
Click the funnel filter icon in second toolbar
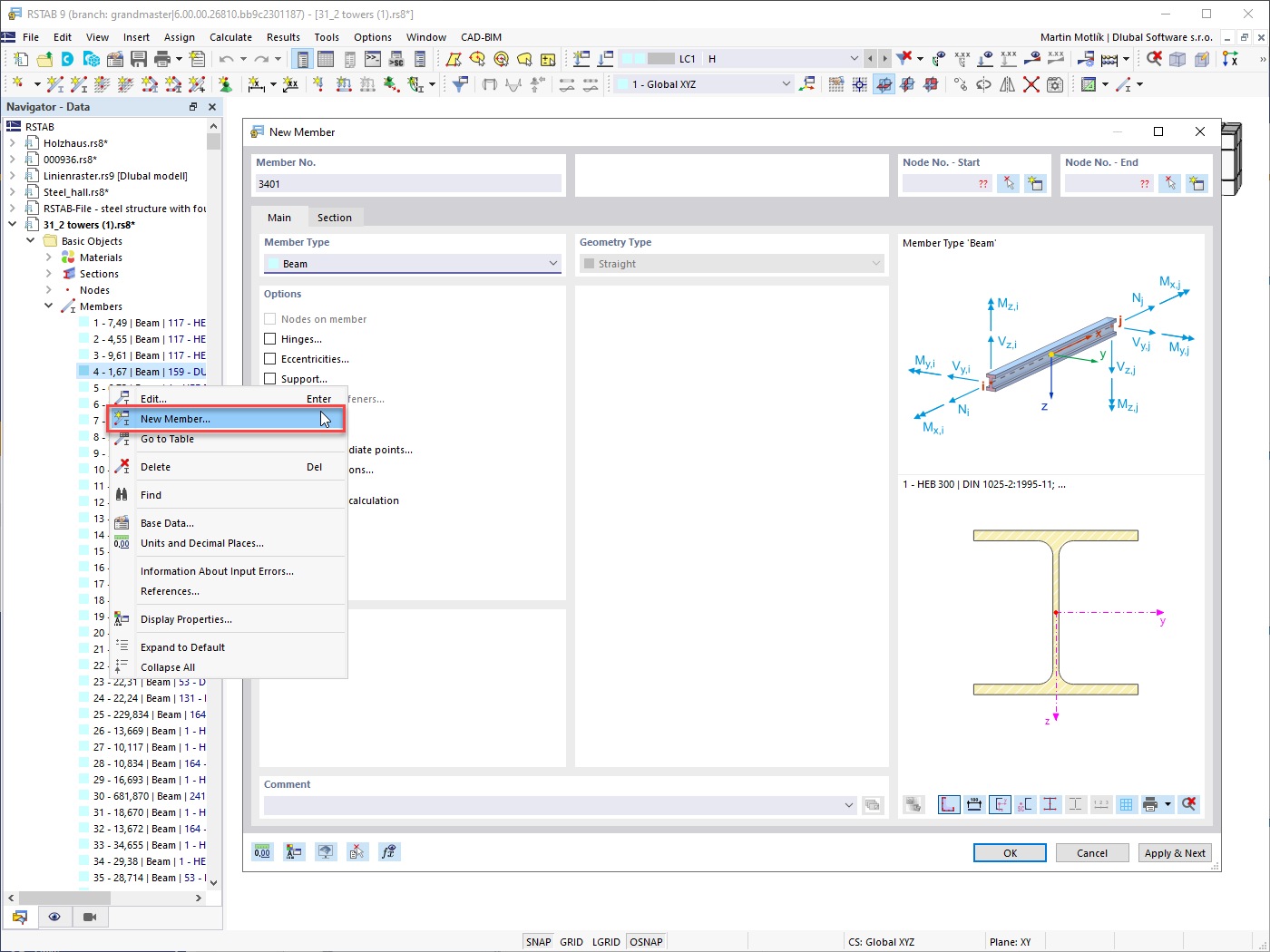pos(461,84)
